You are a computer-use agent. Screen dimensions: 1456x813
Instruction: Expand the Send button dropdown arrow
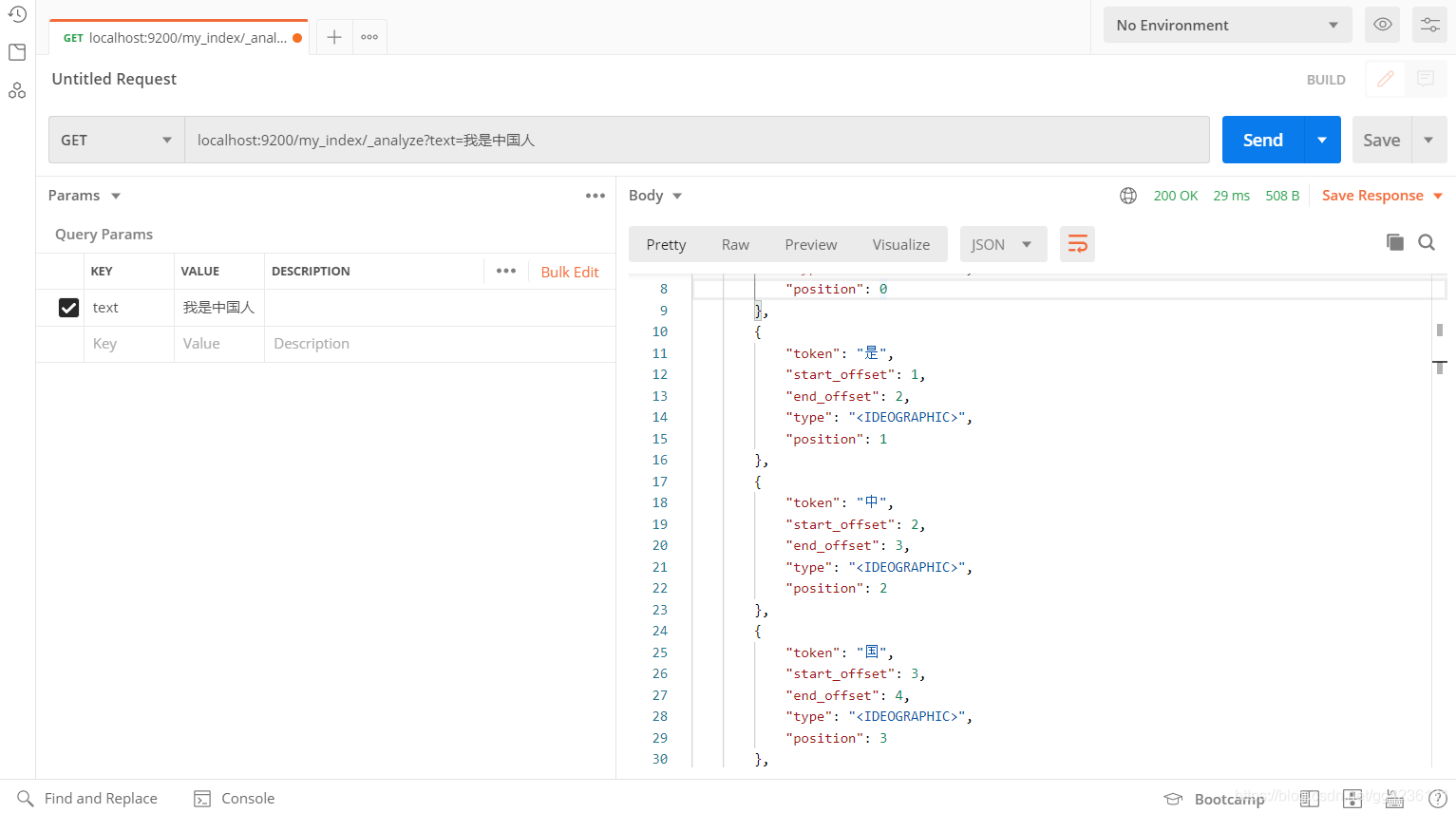click(x=1322, y=140)
